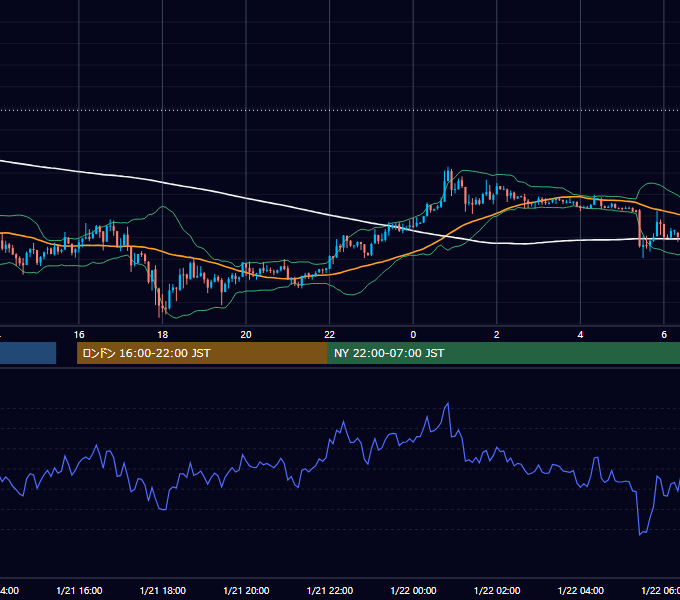Click the 18 hour label on the price chart axis
Screen dimensions: 680x600
tap(162, 335)
